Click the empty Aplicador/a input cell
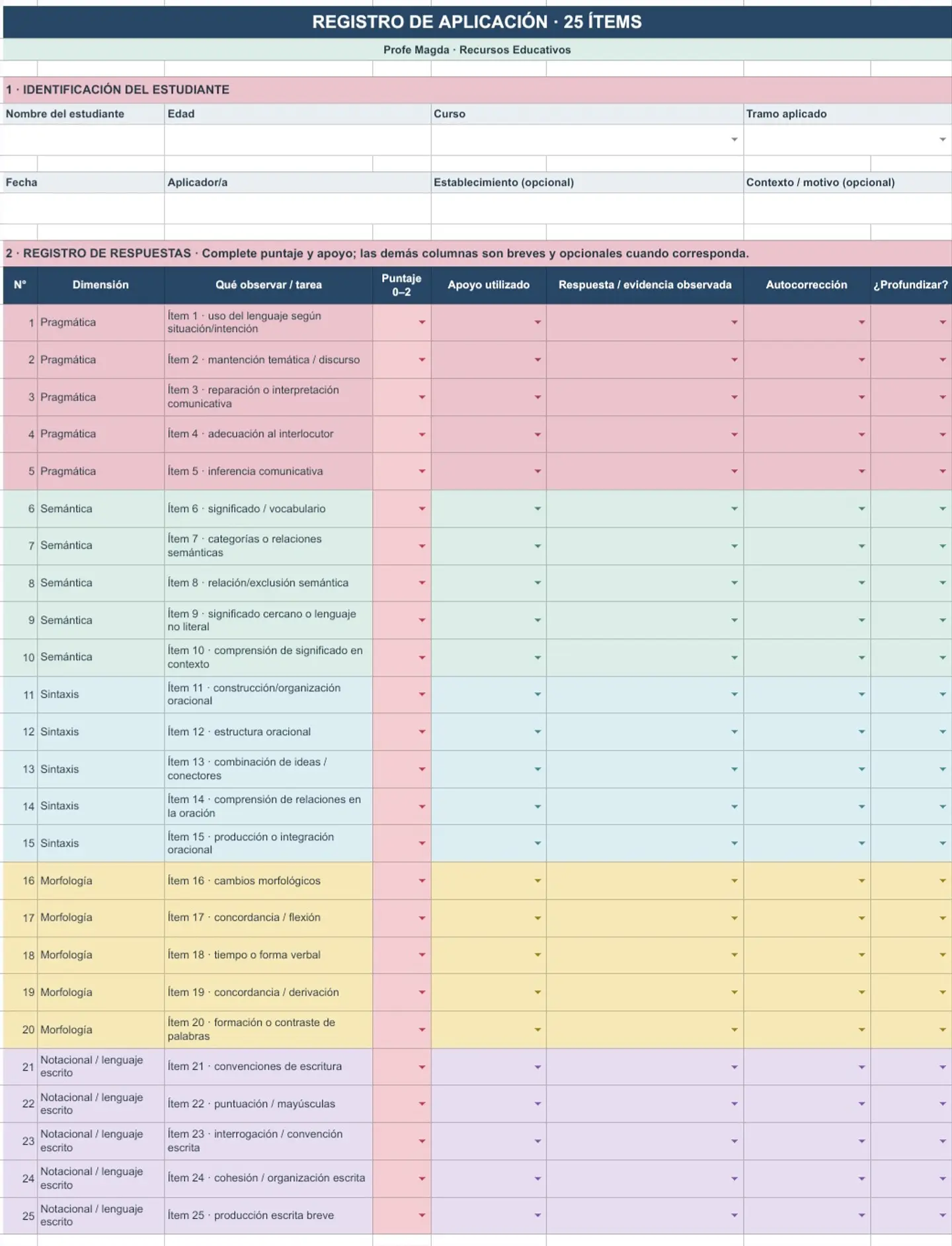This screenshot has width=952, height=1246. pos(297,209)
